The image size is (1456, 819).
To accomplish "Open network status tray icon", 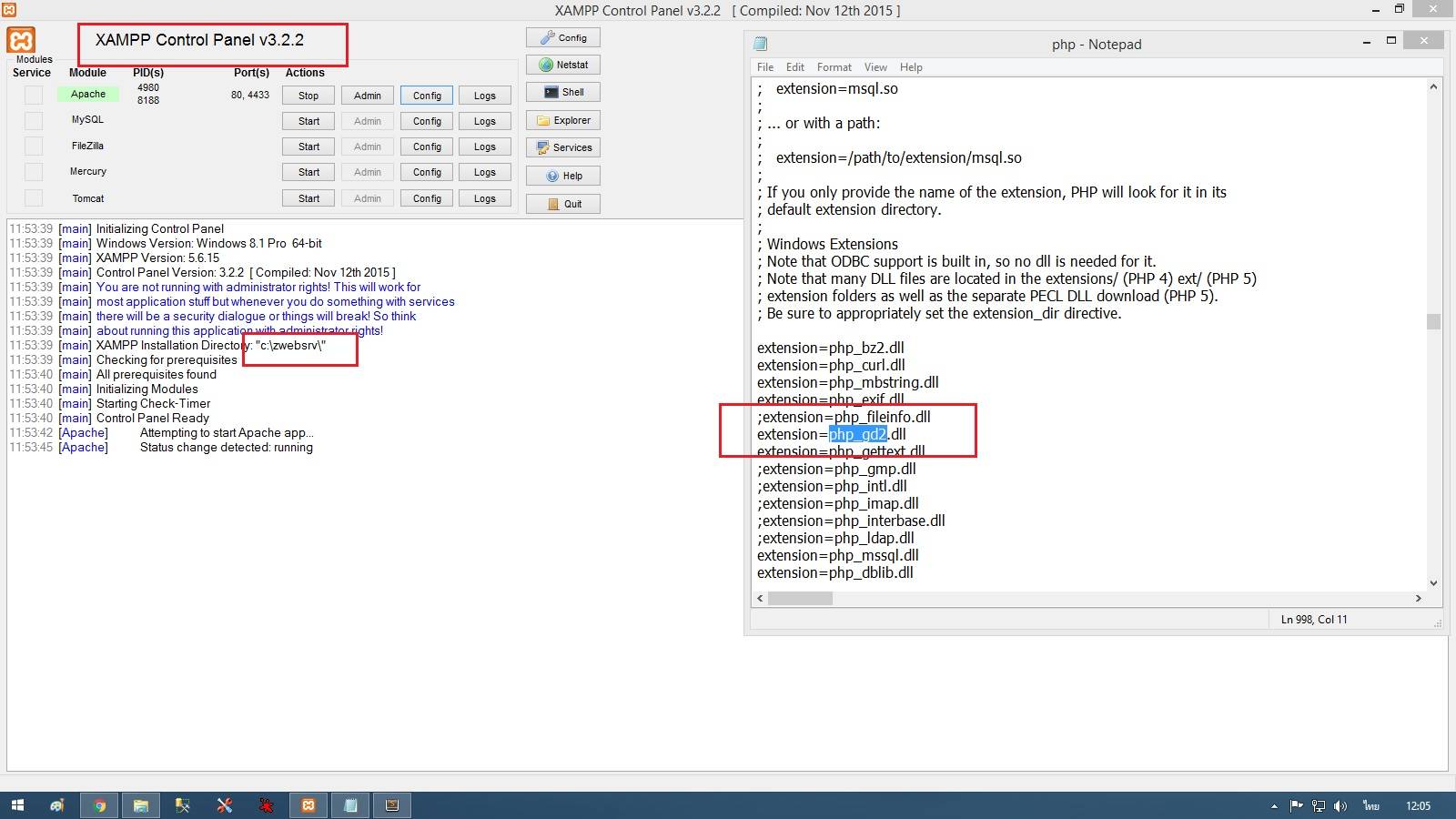I will tap(1319, 805).
